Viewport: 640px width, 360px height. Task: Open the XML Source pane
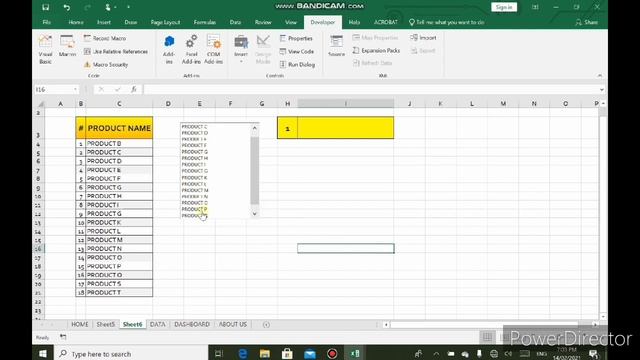coord(336,46)
